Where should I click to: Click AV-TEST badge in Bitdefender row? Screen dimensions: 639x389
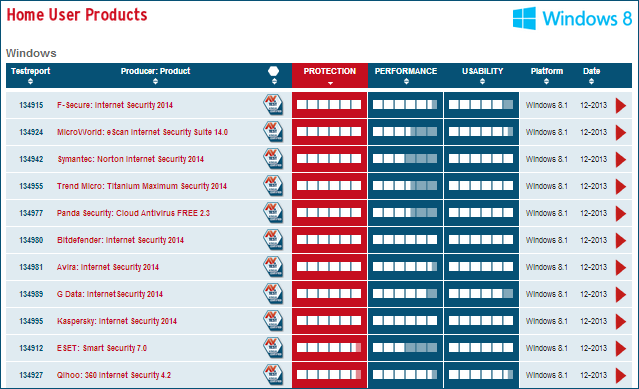tap(273, 240)
